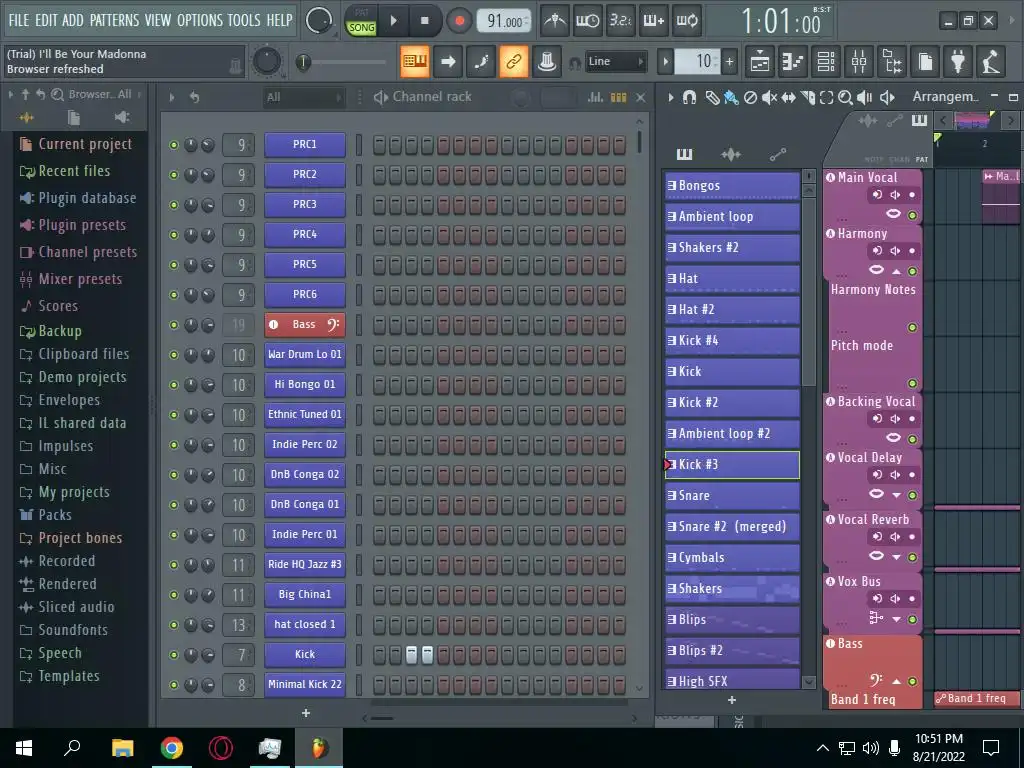
Task: Expand the Vox Bus track arrow
Action: pos(896,619)
